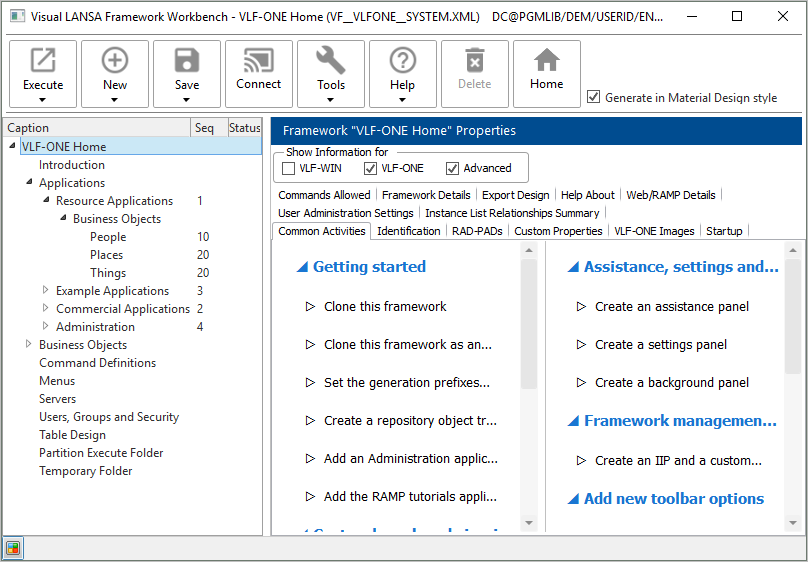The height and width of the screenshot is (562, 808).
Task: Open the New dropdown arrow
Action: click(115, 100)
